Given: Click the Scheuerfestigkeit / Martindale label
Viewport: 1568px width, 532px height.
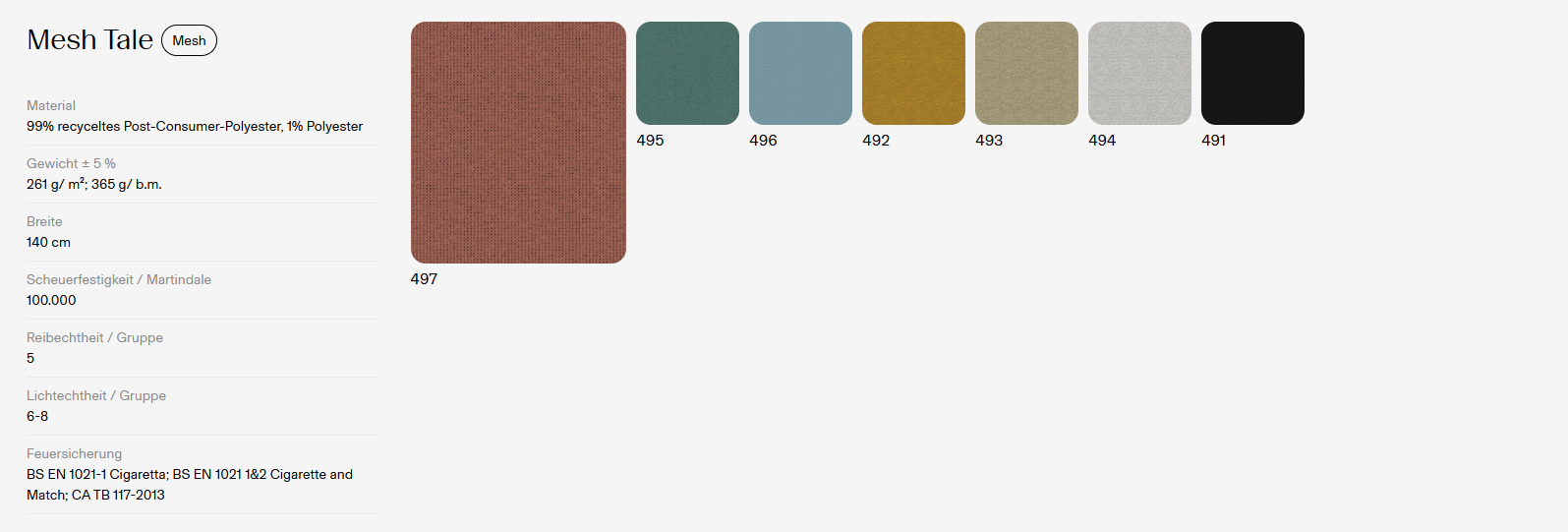Looking at the screenshot, I should tap(119, 279).
